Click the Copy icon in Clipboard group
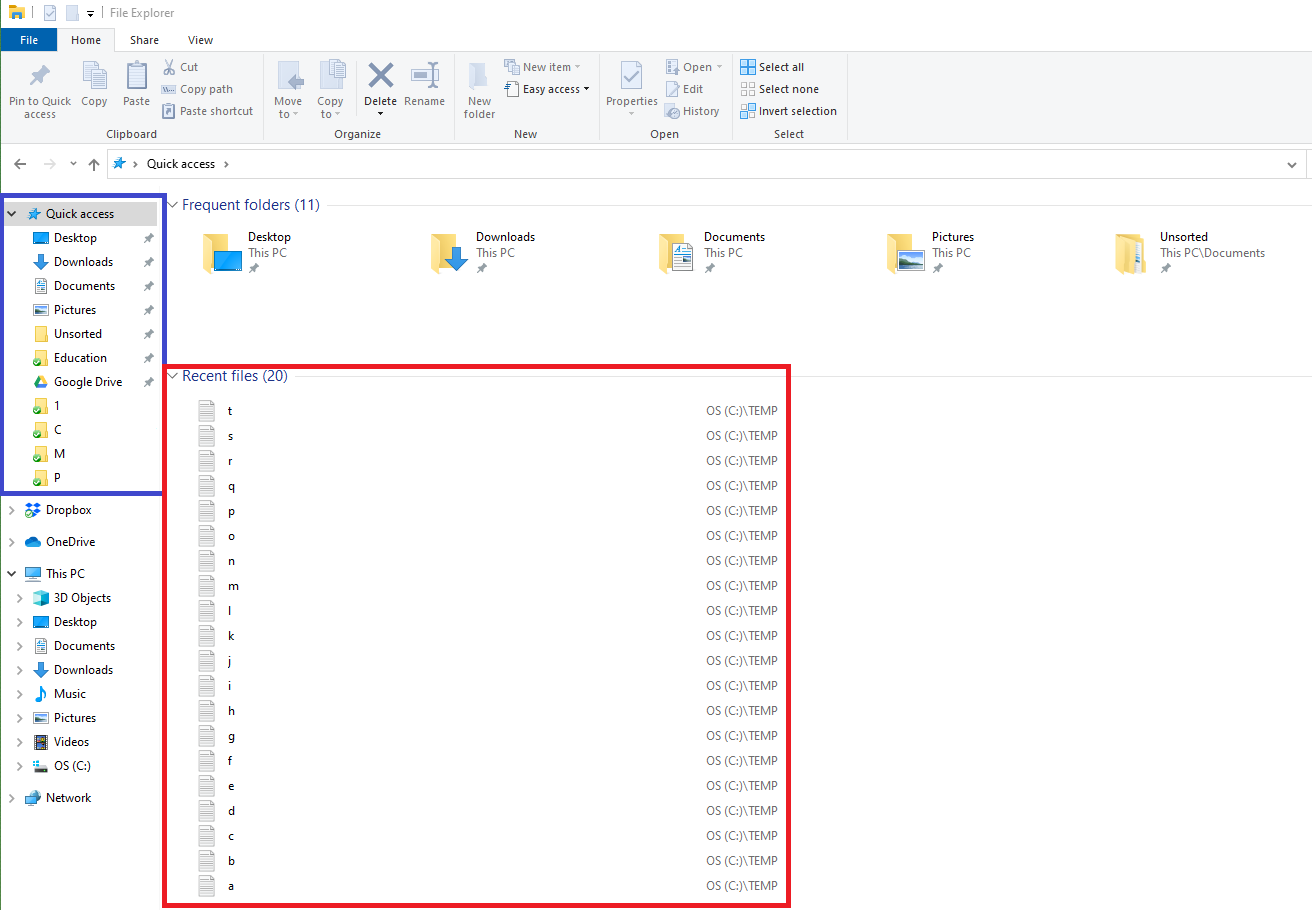Viewport: 1312px width, 910px height. (94, 77)
